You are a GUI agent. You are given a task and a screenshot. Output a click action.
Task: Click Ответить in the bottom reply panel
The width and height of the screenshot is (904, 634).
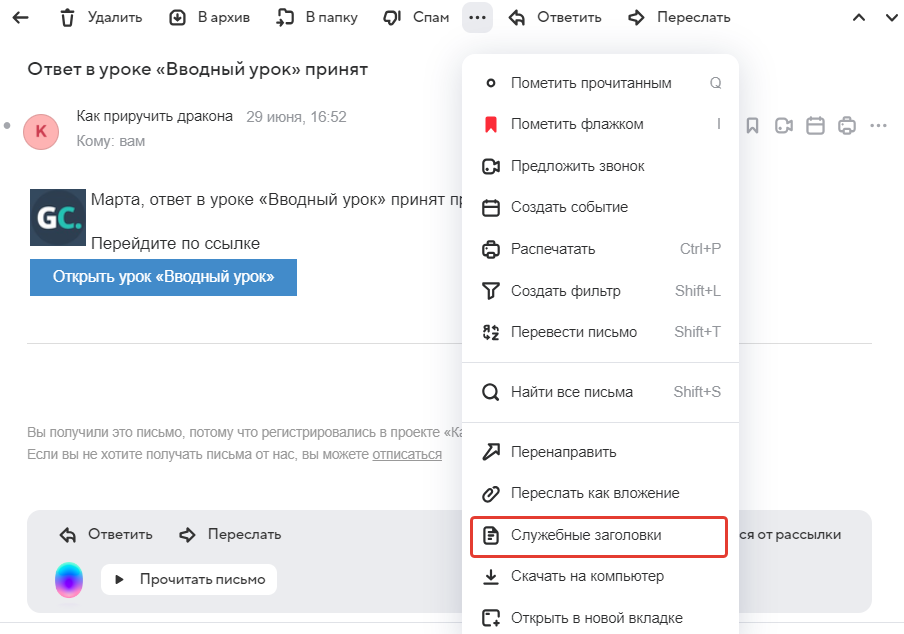(x=106, y=535)
